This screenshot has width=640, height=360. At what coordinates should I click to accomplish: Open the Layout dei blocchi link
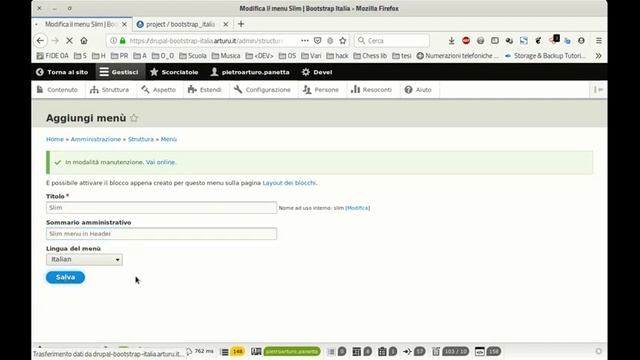pos(289,183)
